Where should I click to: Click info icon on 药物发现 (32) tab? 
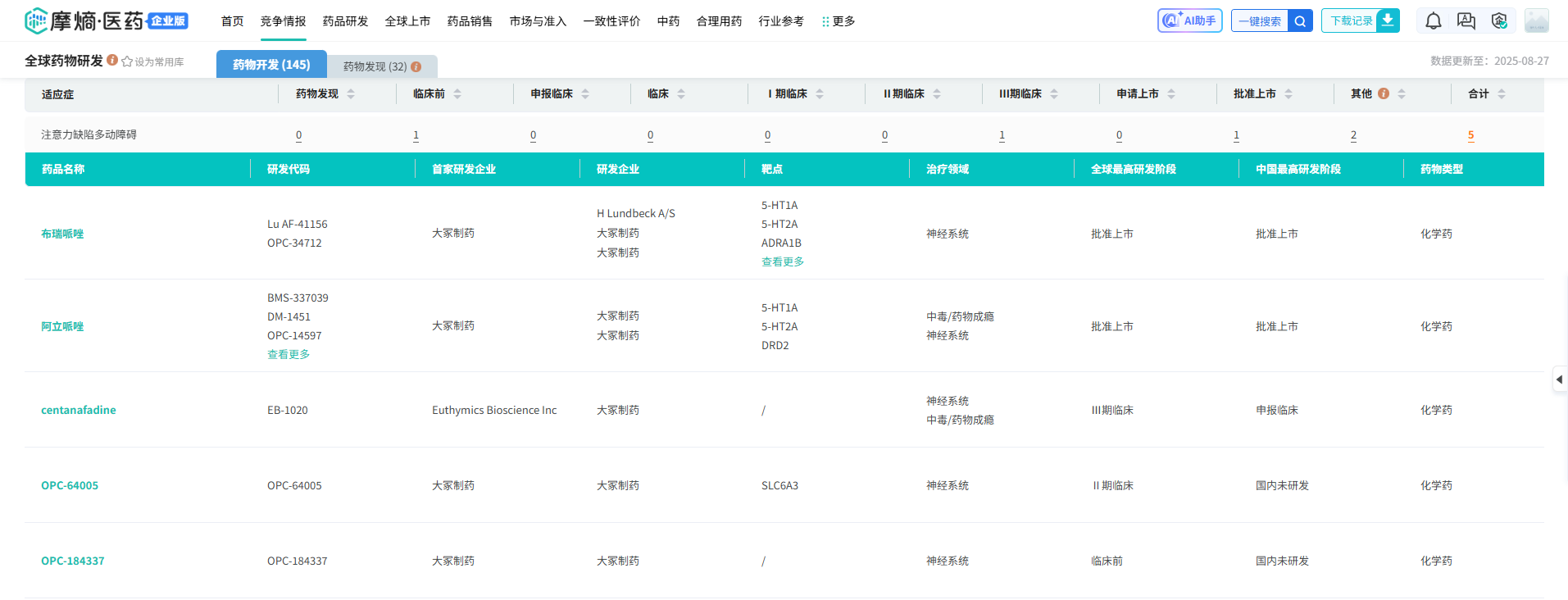click(x=416, y=67)
